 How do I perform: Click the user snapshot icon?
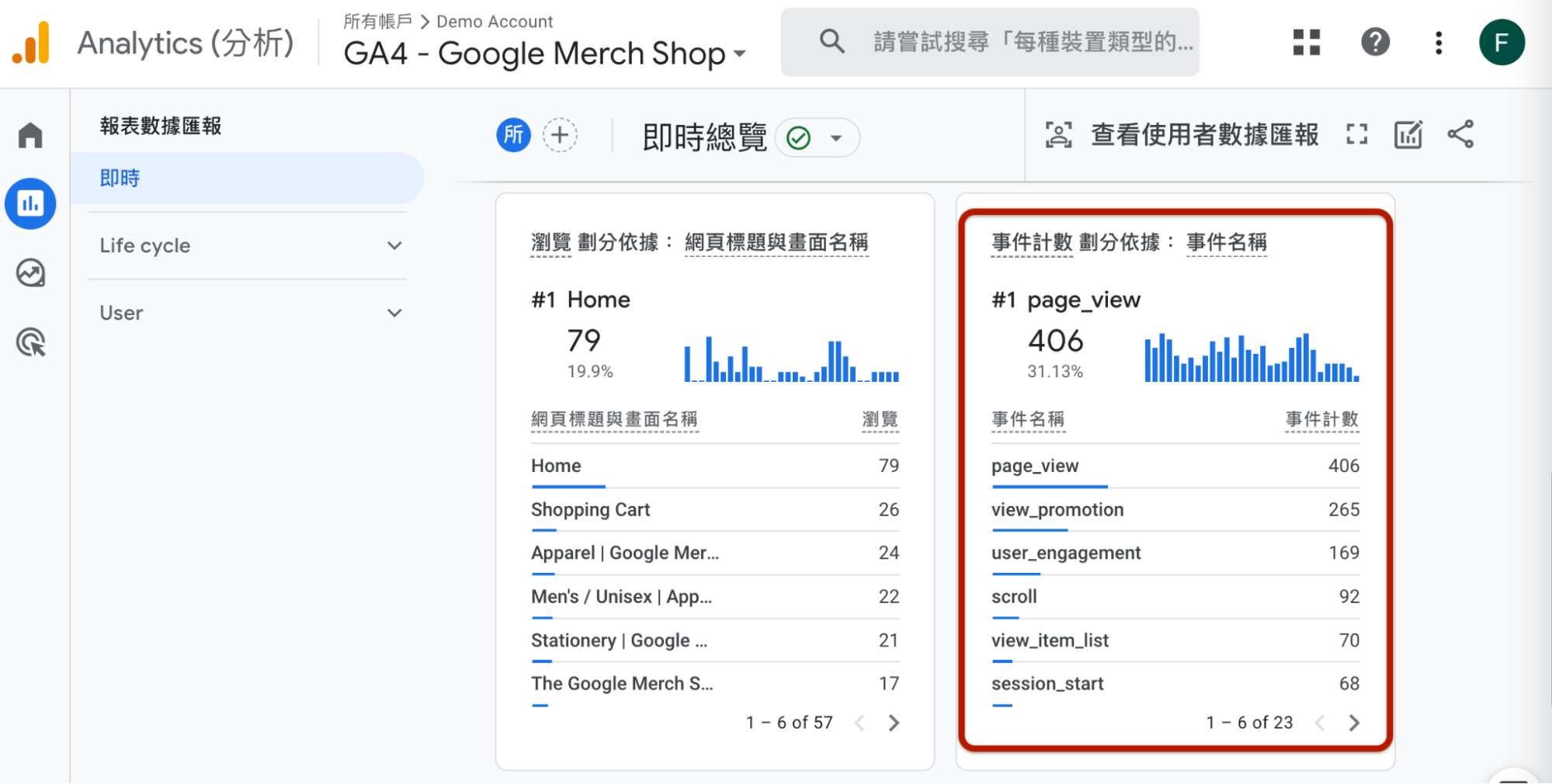coord(1058,135)
